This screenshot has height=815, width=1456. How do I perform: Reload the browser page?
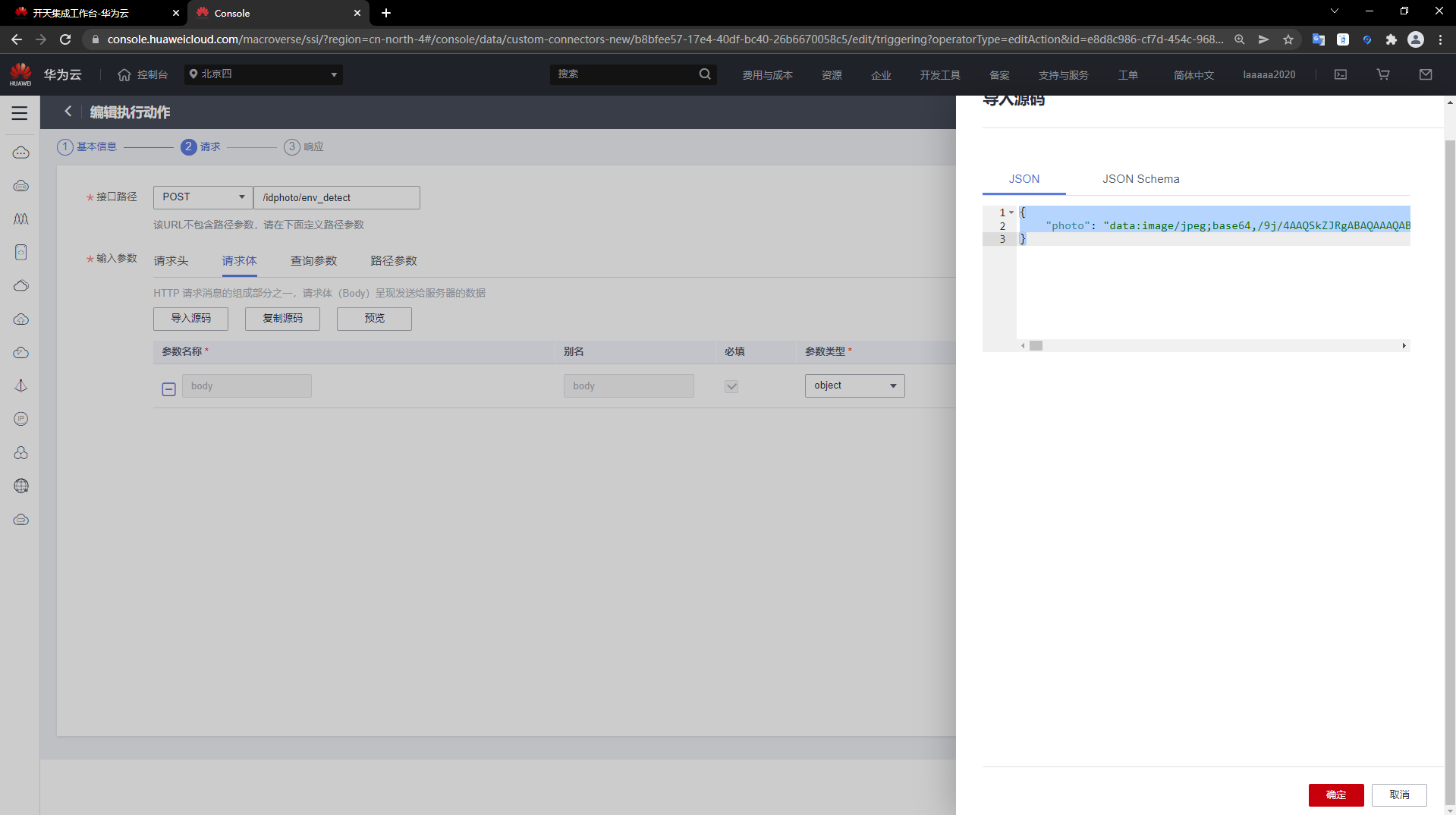tap(65, 39)
